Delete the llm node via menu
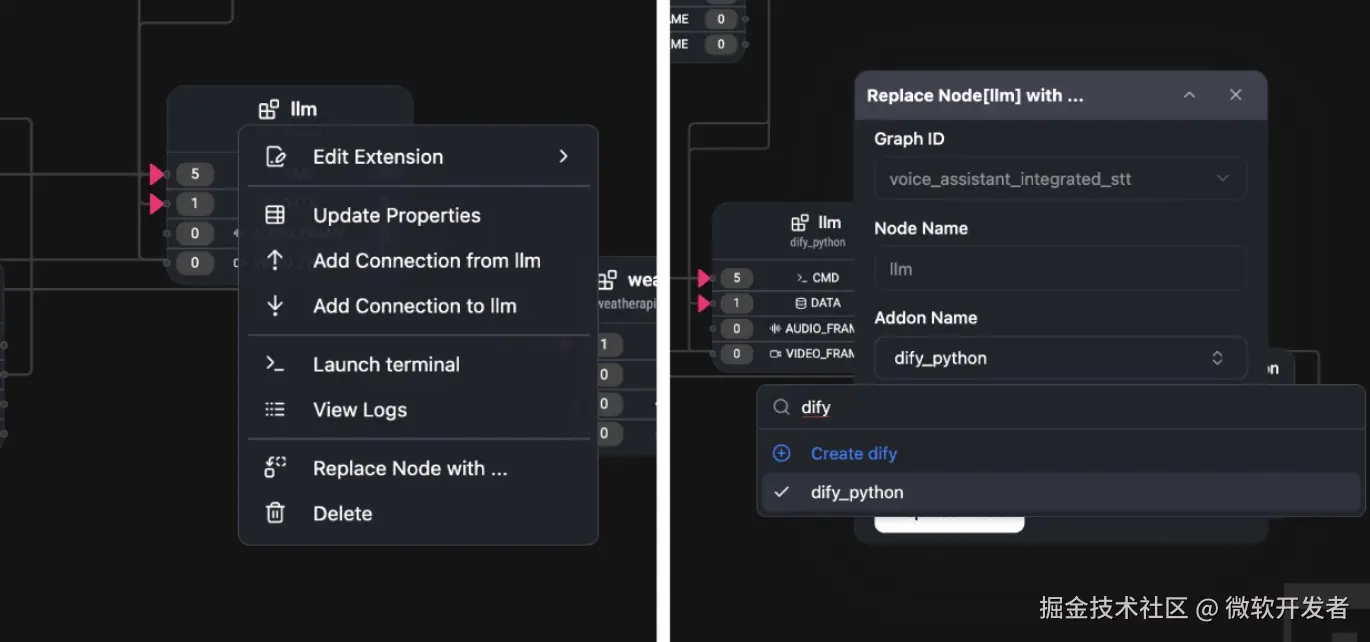 (418, 514)
